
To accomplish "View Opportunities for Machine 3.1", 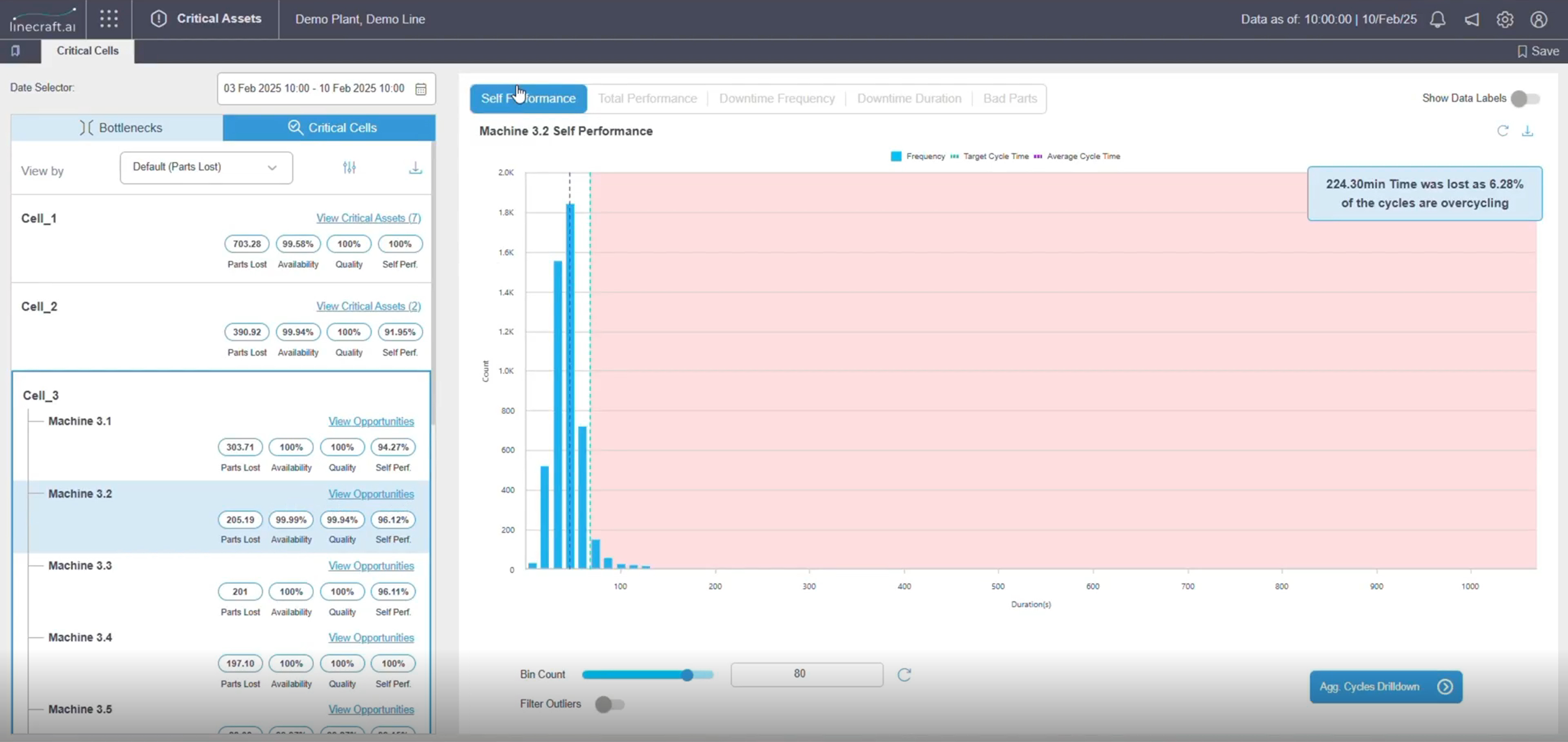I will (371, 421).
